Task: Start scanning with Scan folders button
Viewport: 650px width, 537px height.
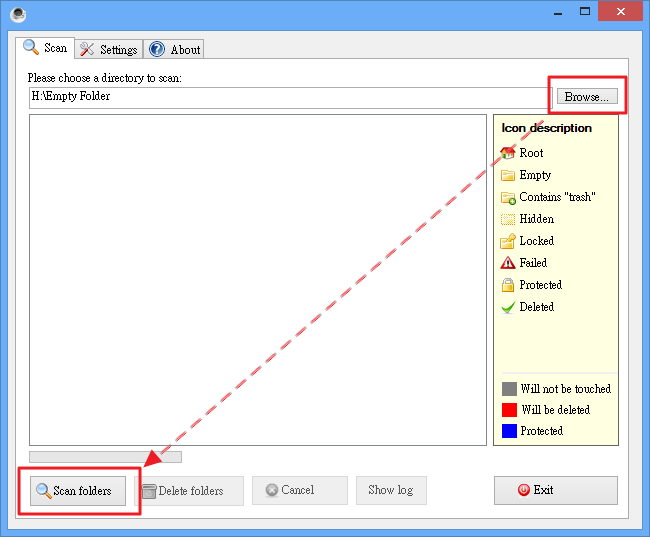Action: click(x=78, y=490)
